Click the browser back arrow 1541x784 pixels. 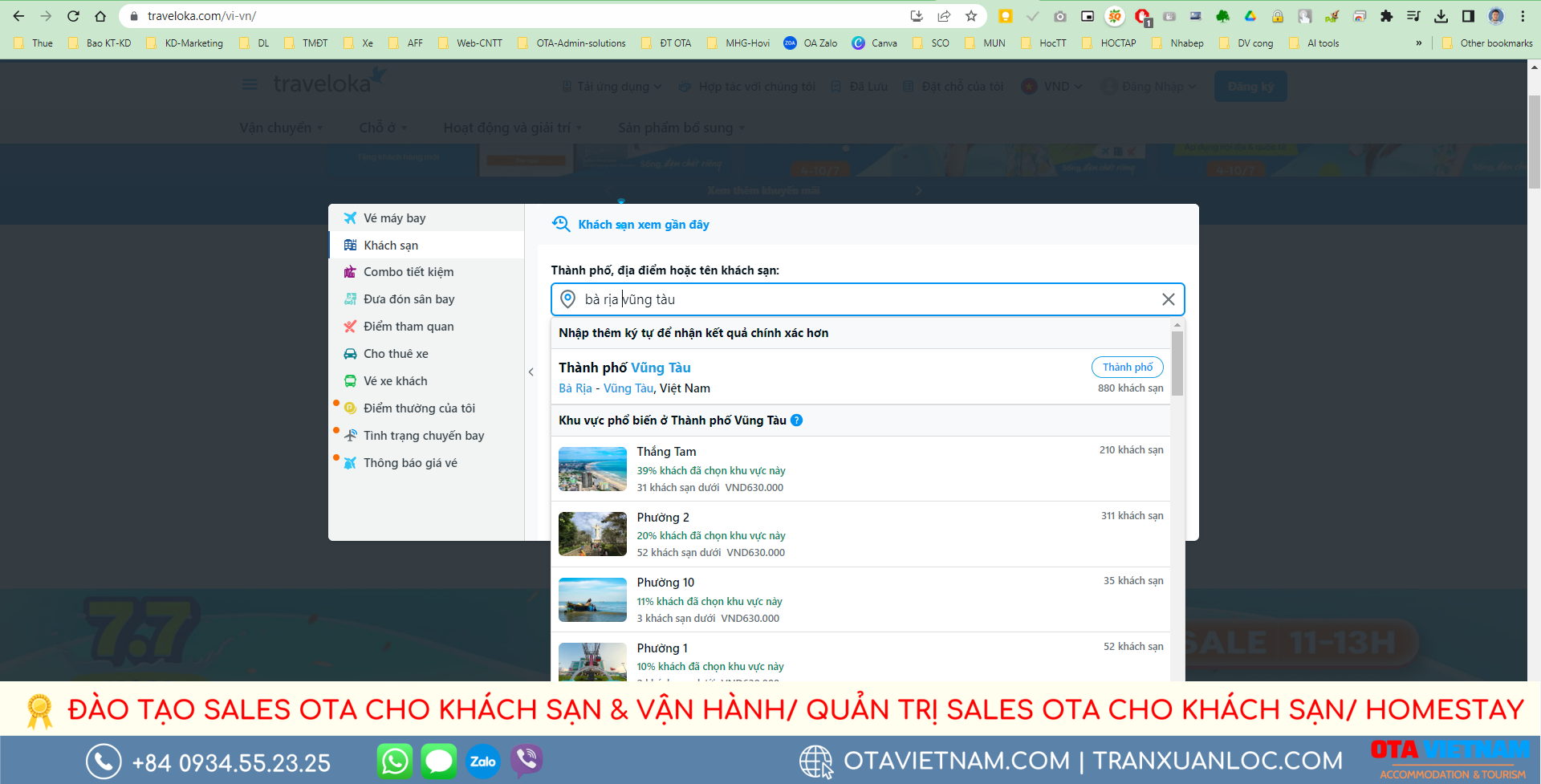pos(18,16)
